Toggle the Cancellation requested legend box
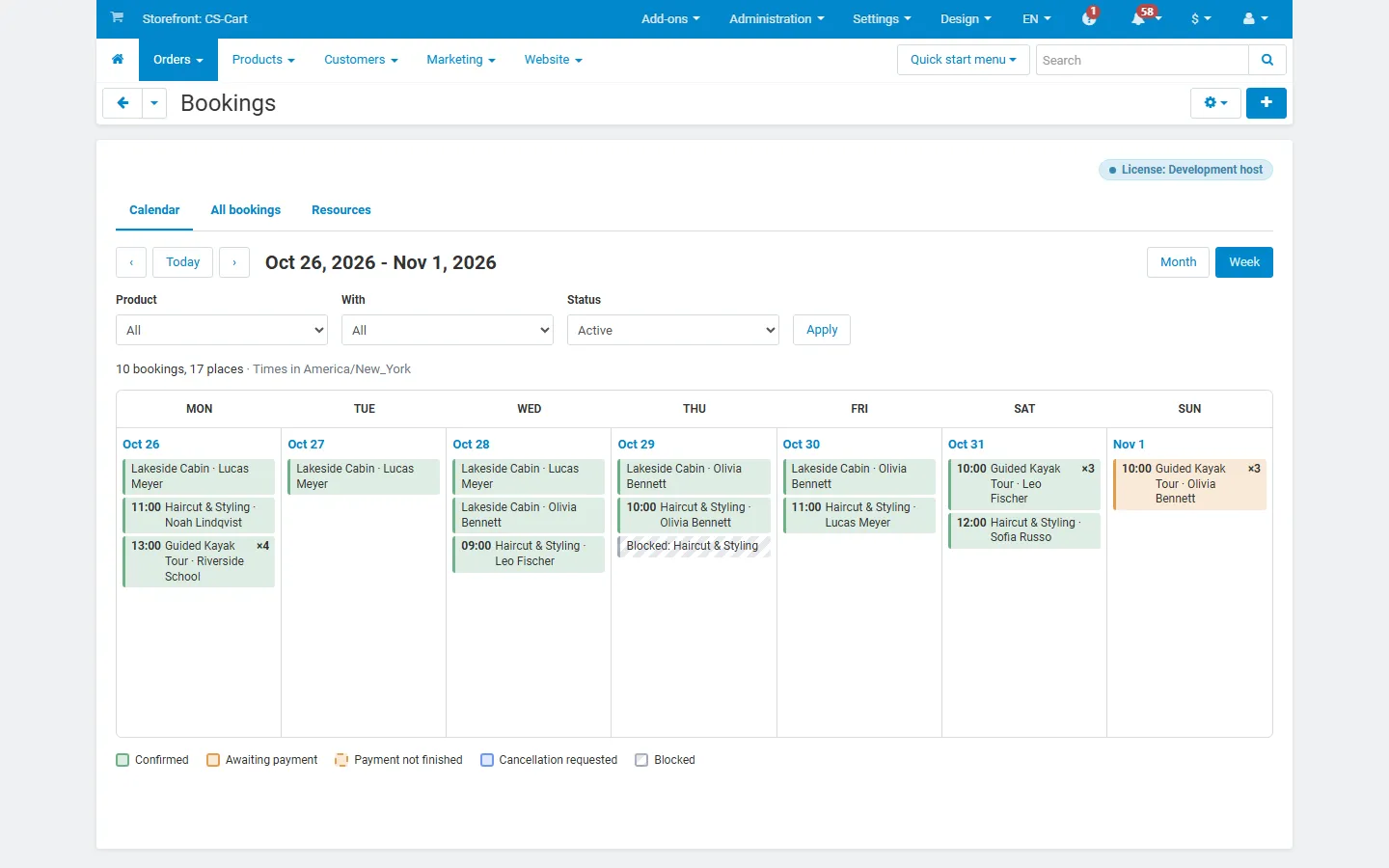 click(487, 760)
